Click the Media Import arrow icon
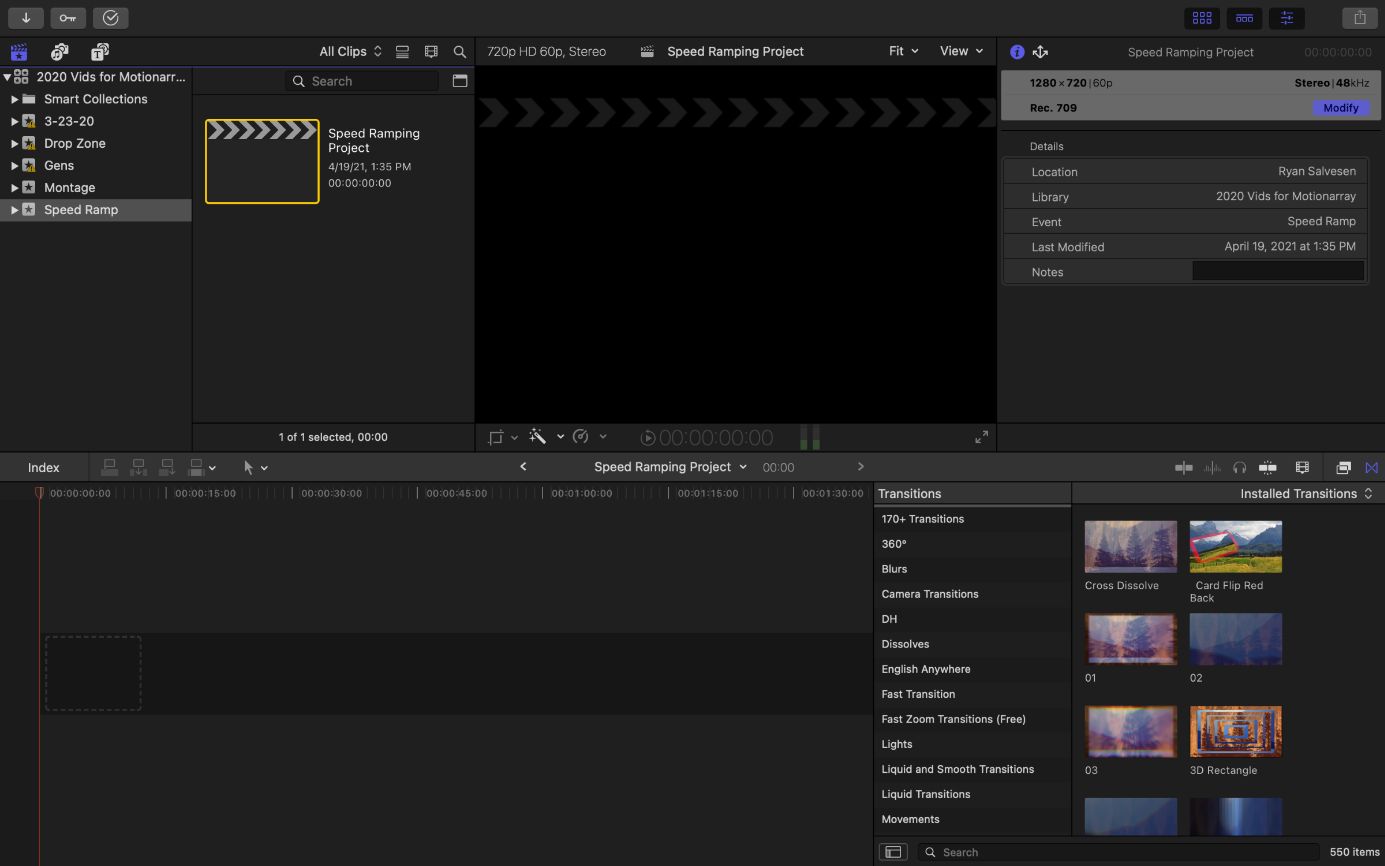The image size is (1385, 866). pos(26,18)
